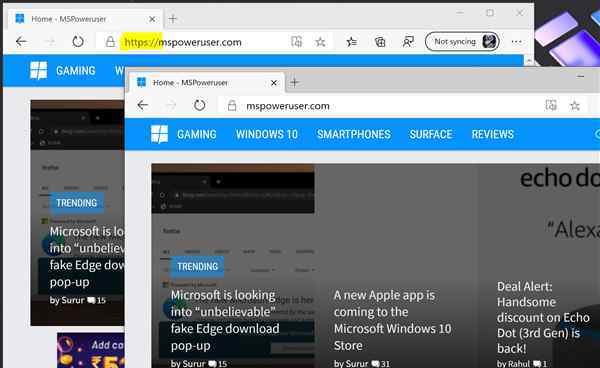Open REVIEWS section
Image resolution: width=600 pixels, height=368 pixels.
(x=492, y=134)
